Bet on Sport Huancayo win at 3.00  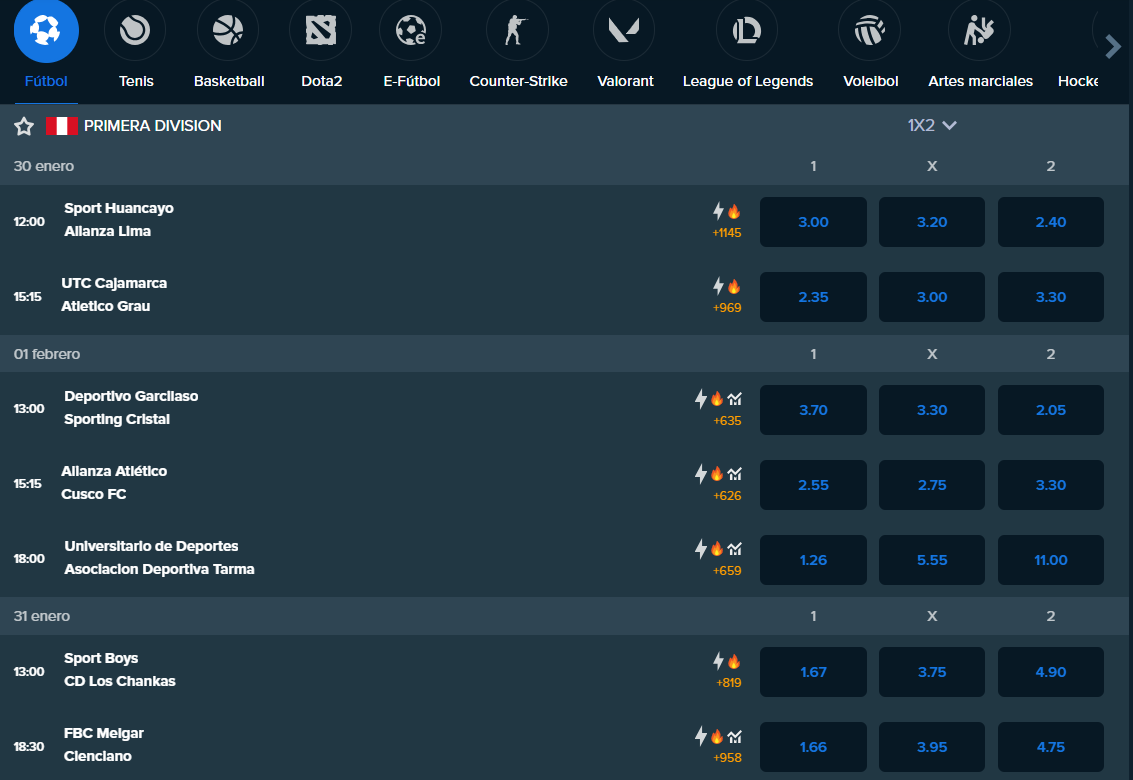coord(813,222)
